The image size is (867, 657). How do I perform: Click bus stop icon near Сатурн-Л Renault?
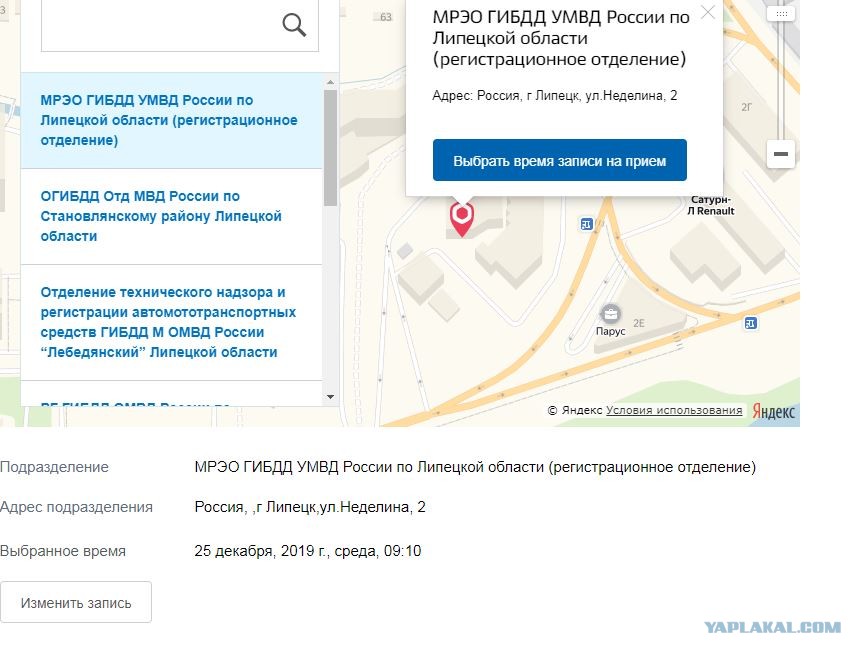587,224
